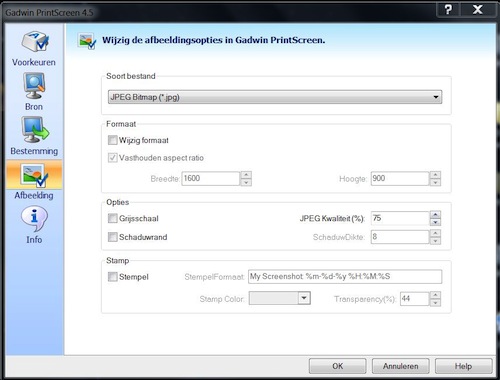The width and height of the screenshot is (500, 380).
Task: Increase SchaduwDikte with up arrow
Action: [435, 233]
